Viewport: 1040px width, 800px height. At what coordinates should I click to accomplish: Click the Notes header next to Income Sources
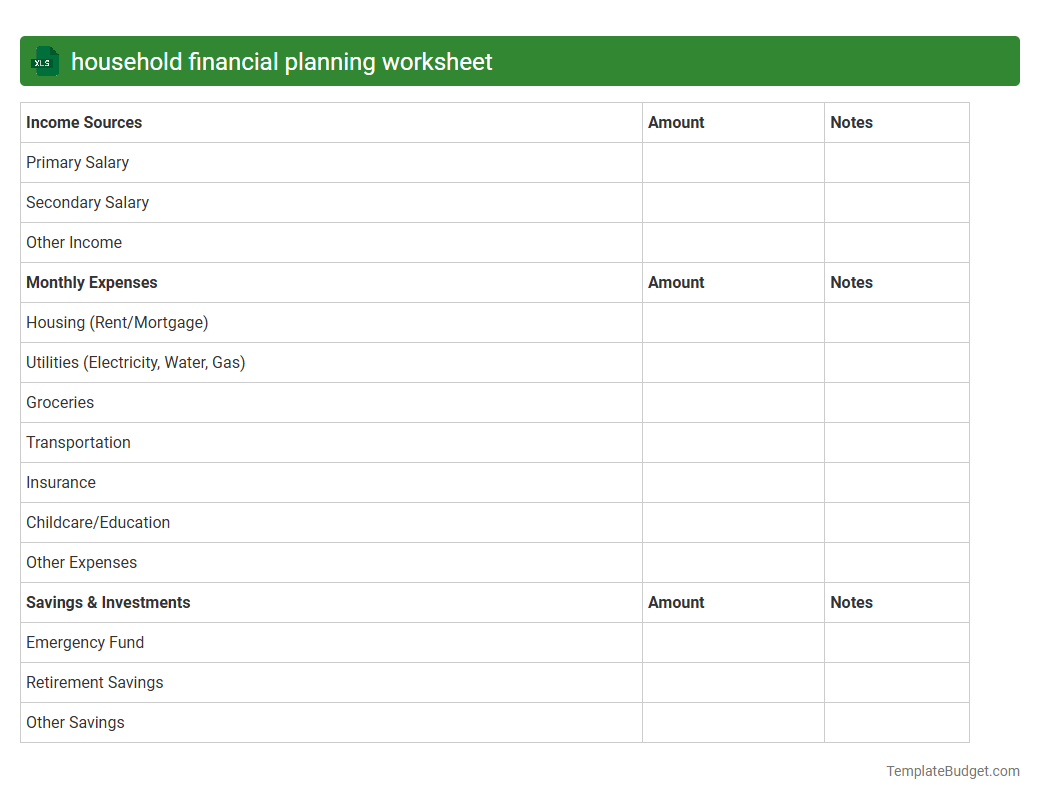pos(851,122)
